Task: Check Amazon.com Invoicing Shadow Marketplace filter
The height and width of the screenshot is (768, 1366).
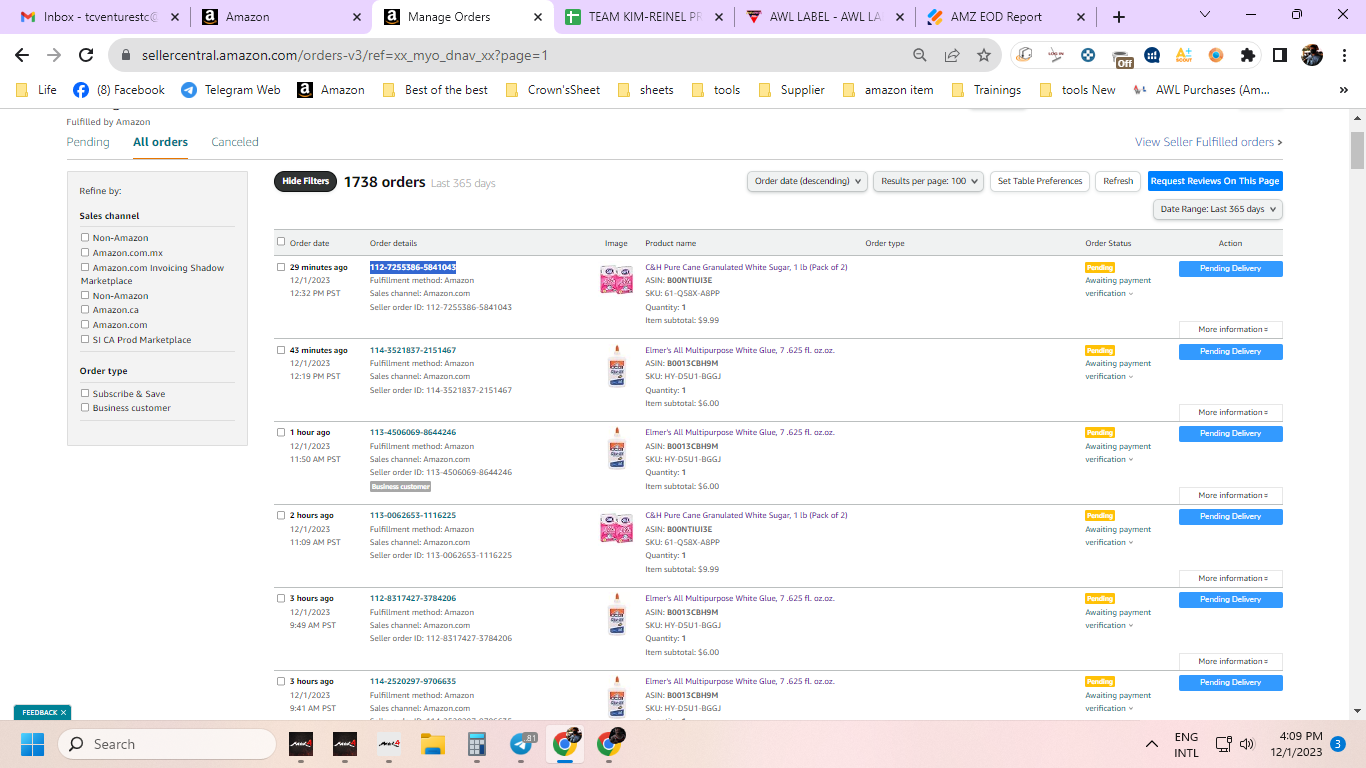Action: point(85,268)
